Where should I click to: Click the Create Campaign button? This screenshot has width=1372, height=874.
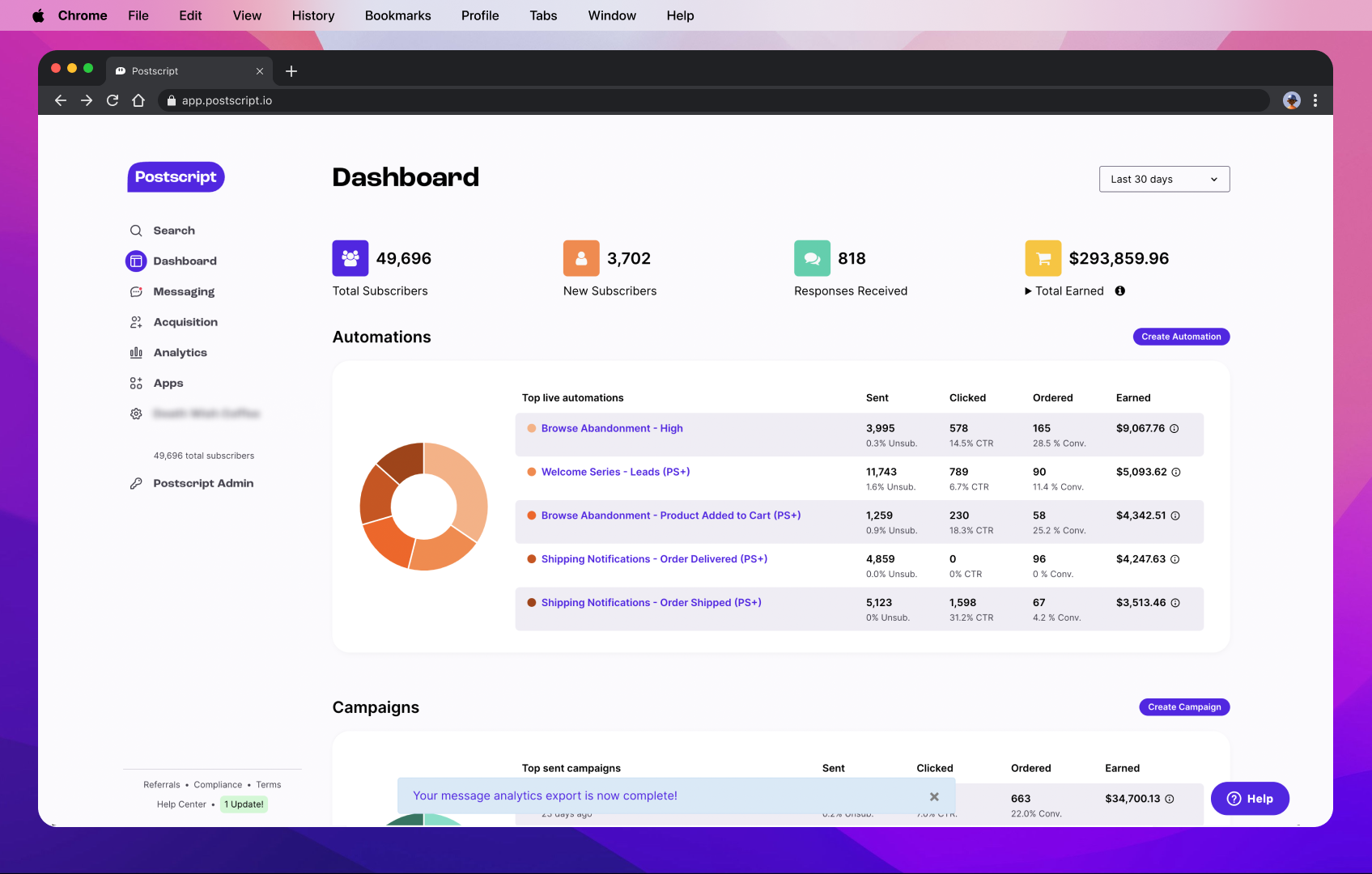tap(1184, 707)
